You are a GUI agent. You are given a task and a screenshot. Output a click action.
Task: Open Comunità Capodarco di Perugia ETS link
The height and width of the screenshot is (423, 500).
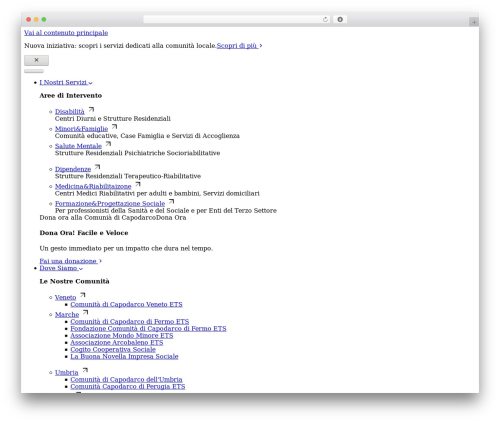(128, 387)
